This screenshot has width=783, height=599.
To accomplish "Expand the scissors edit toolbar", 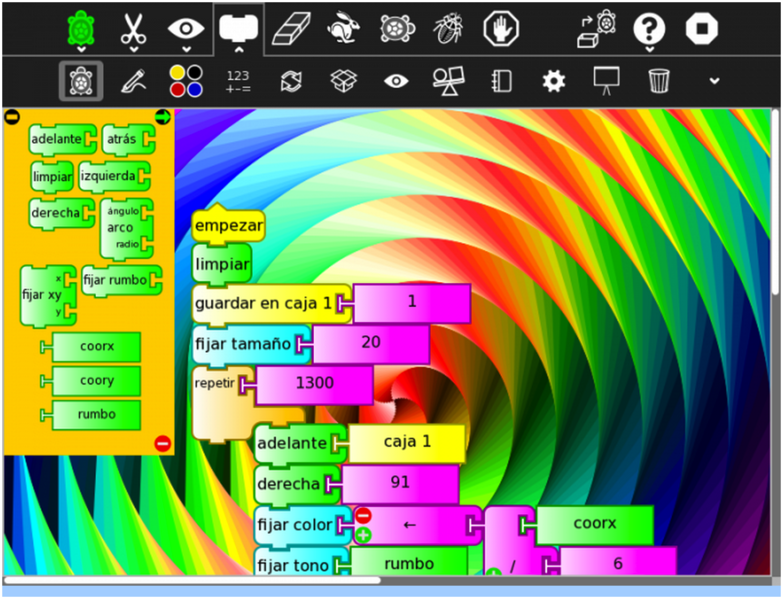I will 133,28.
